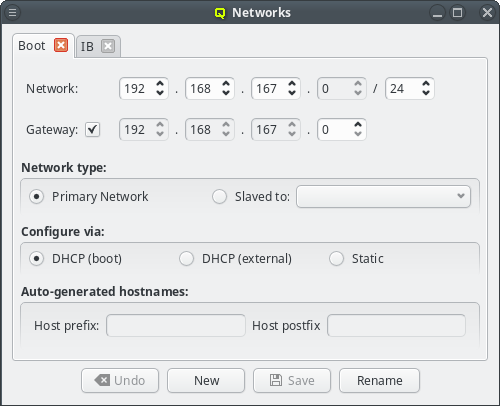Screen dimensions: 500x406
Task: Close the Boot tab with its red X
Action: pyautogui.click(x=61, y=45)
